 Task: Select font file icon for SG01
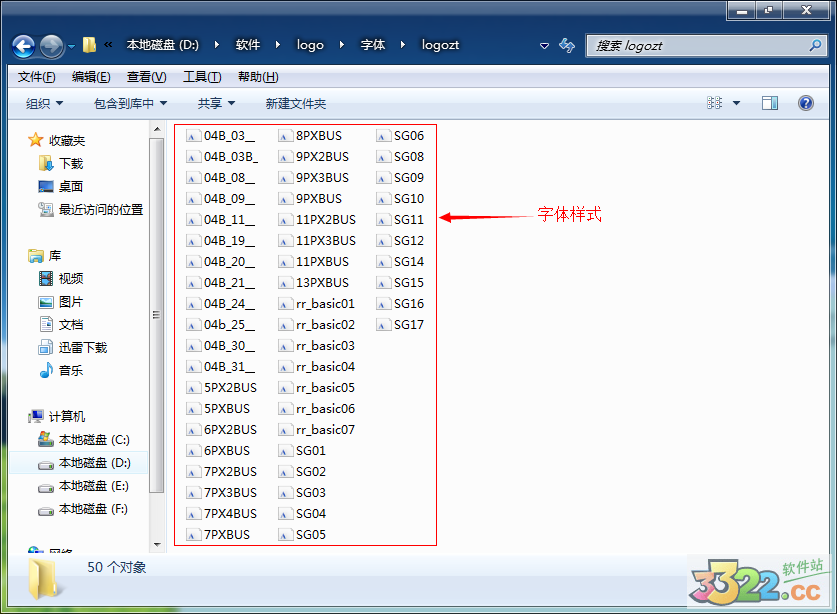[286, 451]
